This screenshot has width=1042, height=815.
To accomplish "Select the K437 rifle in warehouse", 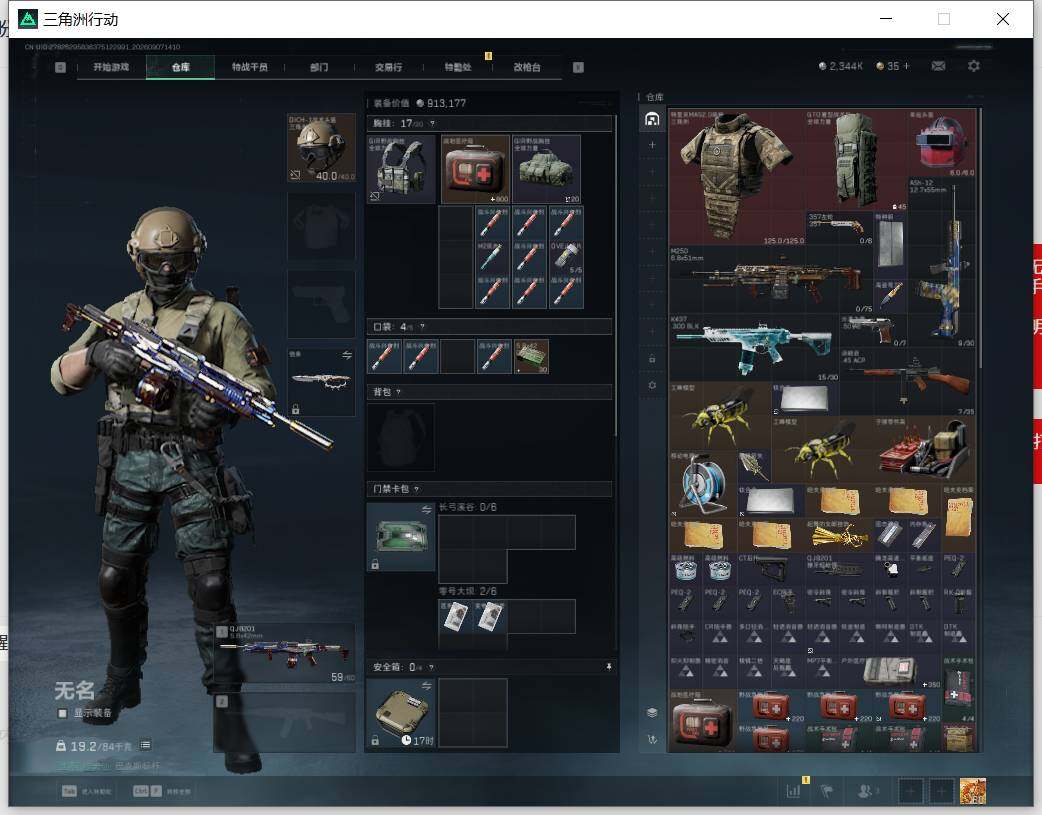I will pyautogui.click(x=754, y=348).
